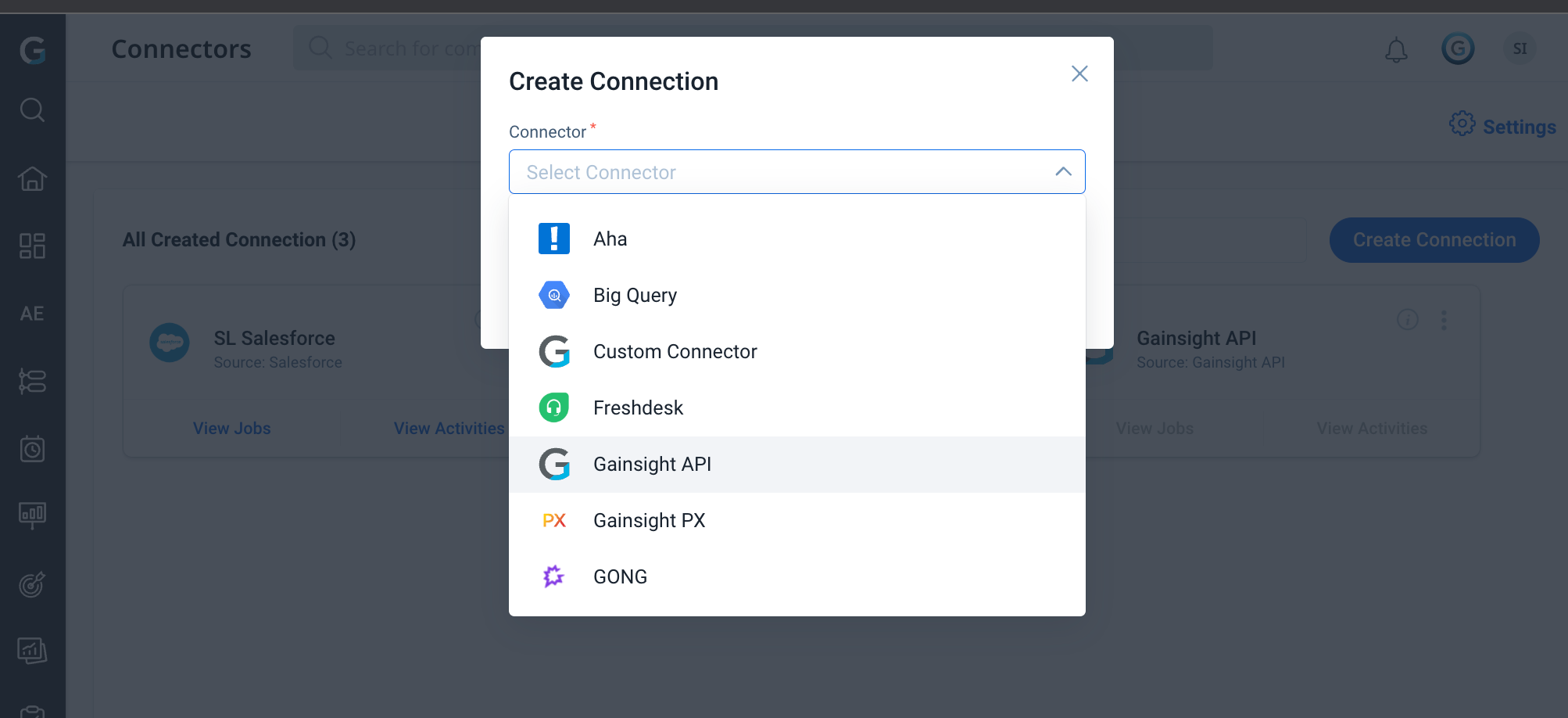The width and height of the screenshot is (1568, 718).
Task: Click the Big Query hexagon icon
Action: pos(554,295)
